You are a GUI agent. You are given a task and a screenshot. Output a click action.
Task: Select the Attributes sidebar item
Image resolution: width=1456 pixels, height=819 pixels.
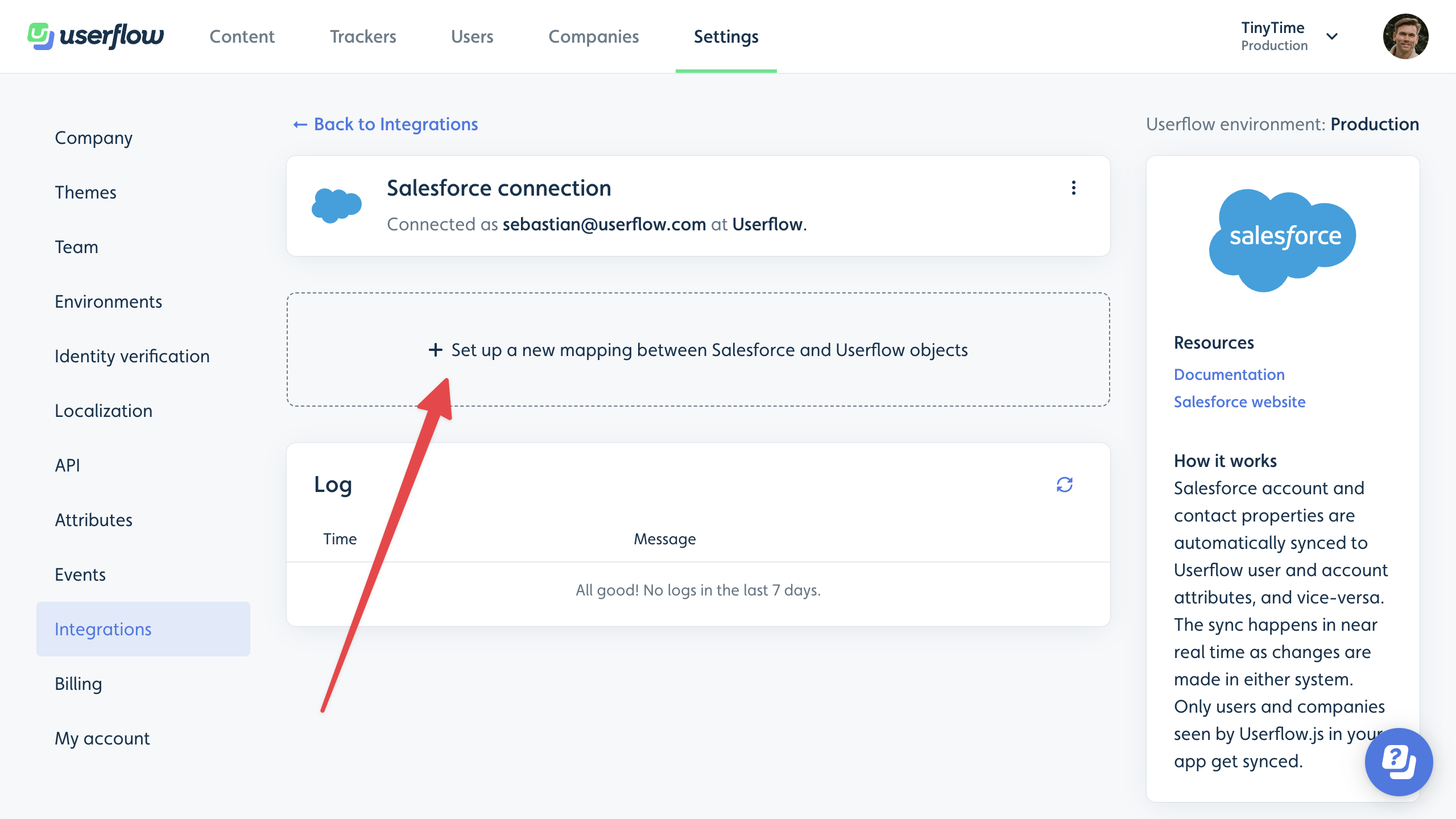[x=93, y=520]
